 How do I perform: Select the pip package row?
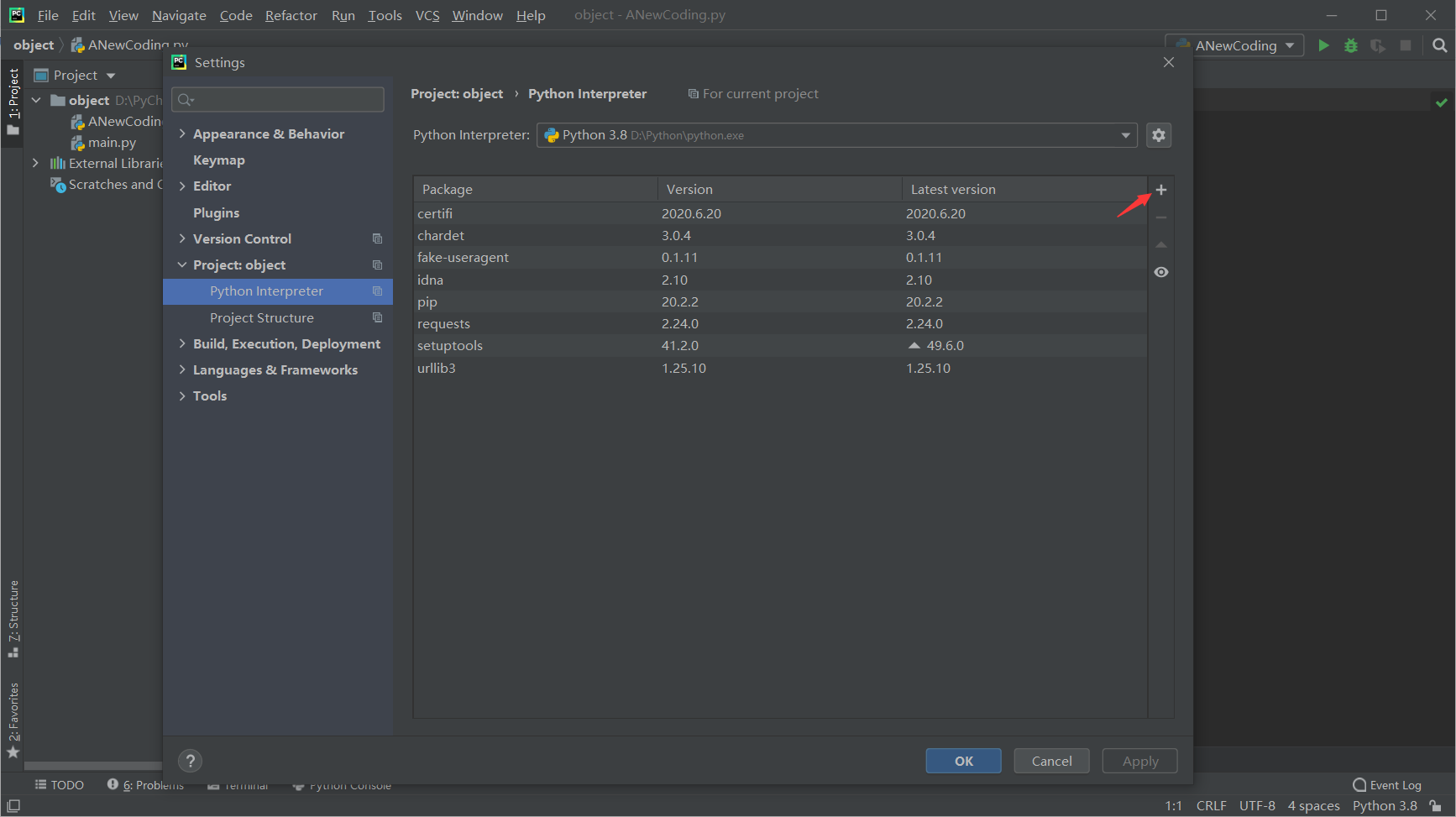(780, 301)
